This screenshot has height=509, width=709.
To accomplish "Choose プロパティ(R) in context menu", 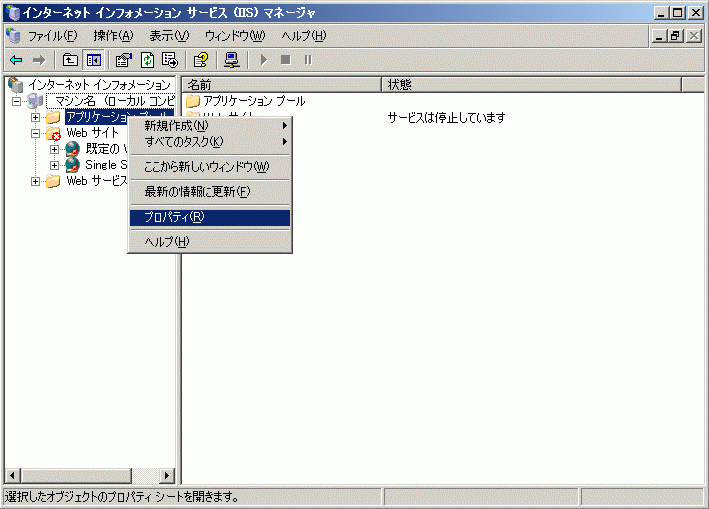I will click(210, 217).
